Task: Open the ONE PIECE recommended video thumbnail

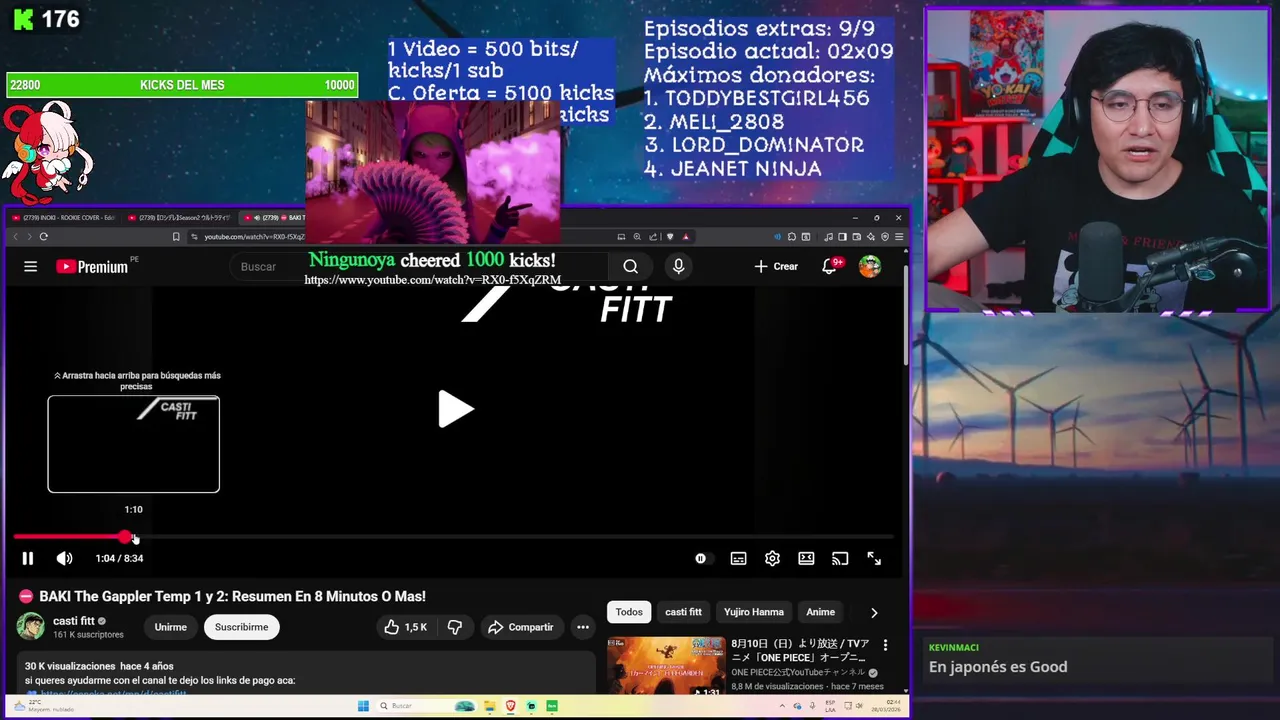Action: (666, 665)
